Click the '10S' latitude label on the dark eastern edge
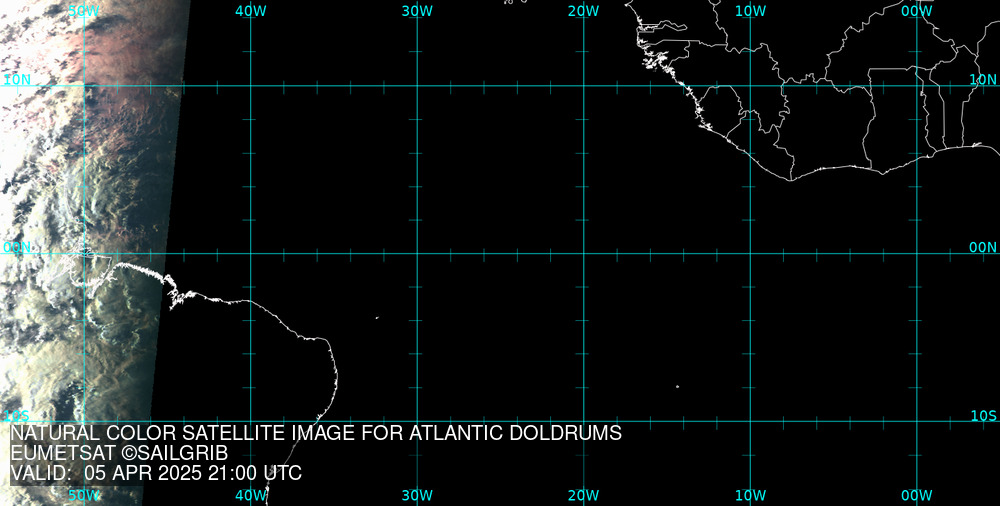1000x506 pixels. coord(983,416)
